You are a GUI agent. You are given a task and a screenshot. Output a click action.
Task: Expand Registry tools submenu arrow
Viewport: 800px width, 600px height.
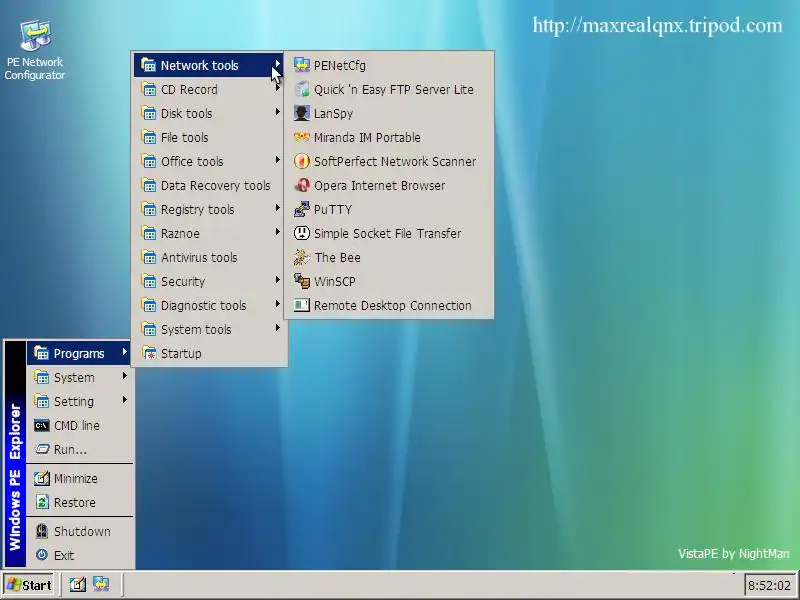[x=278, y=208]
